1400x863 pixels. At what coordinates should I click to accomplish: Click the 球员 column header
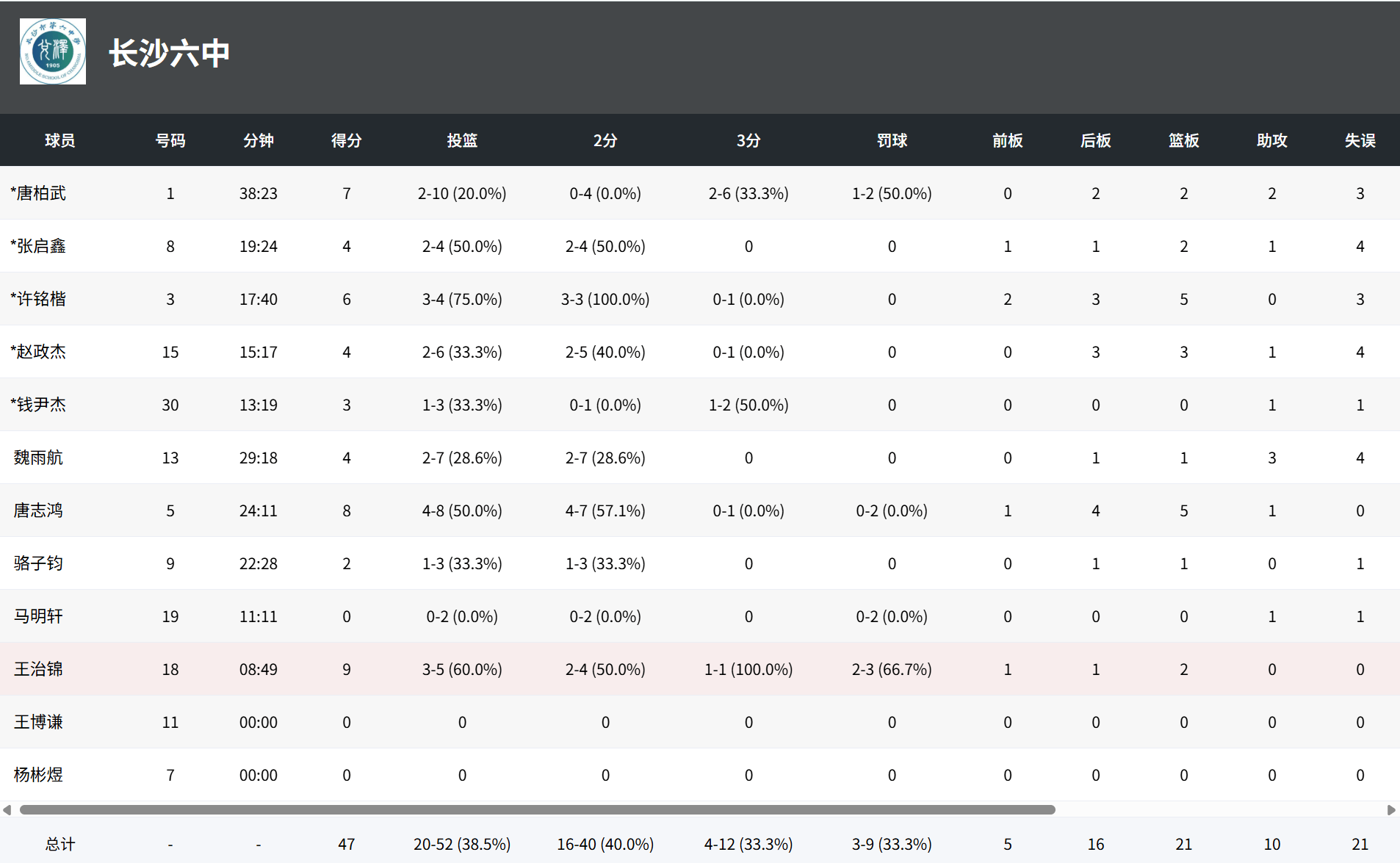(59, 140)
